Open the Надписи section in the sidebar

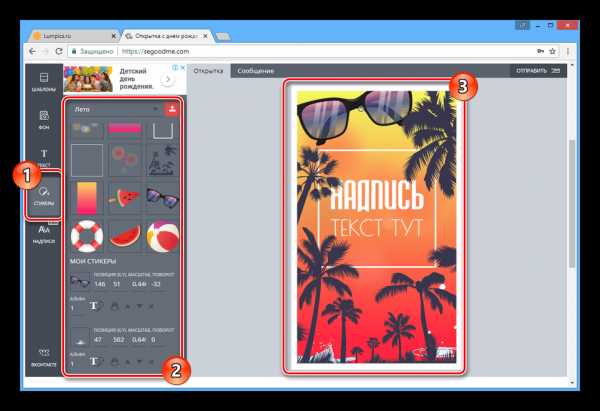click(44, 233)
